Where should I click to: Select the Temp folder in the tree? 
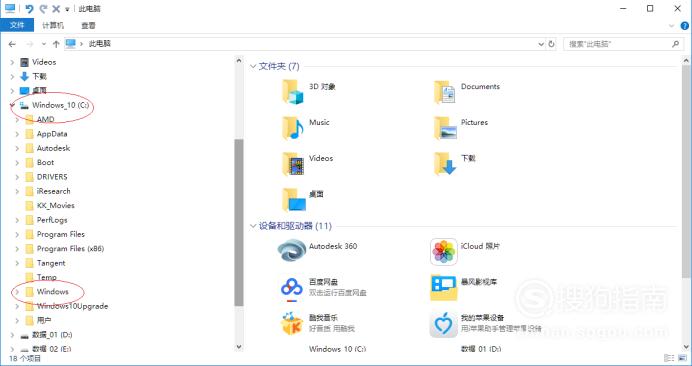tap(46, 277)
